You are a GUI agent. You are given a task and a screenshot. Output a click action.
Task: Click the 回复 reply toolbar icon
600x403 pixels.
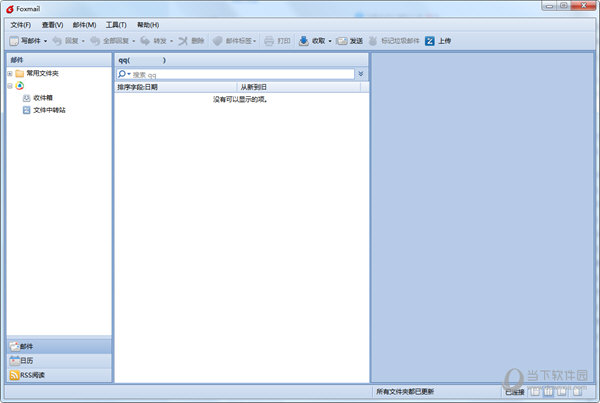pyautogui.click(x=57, y=41)
